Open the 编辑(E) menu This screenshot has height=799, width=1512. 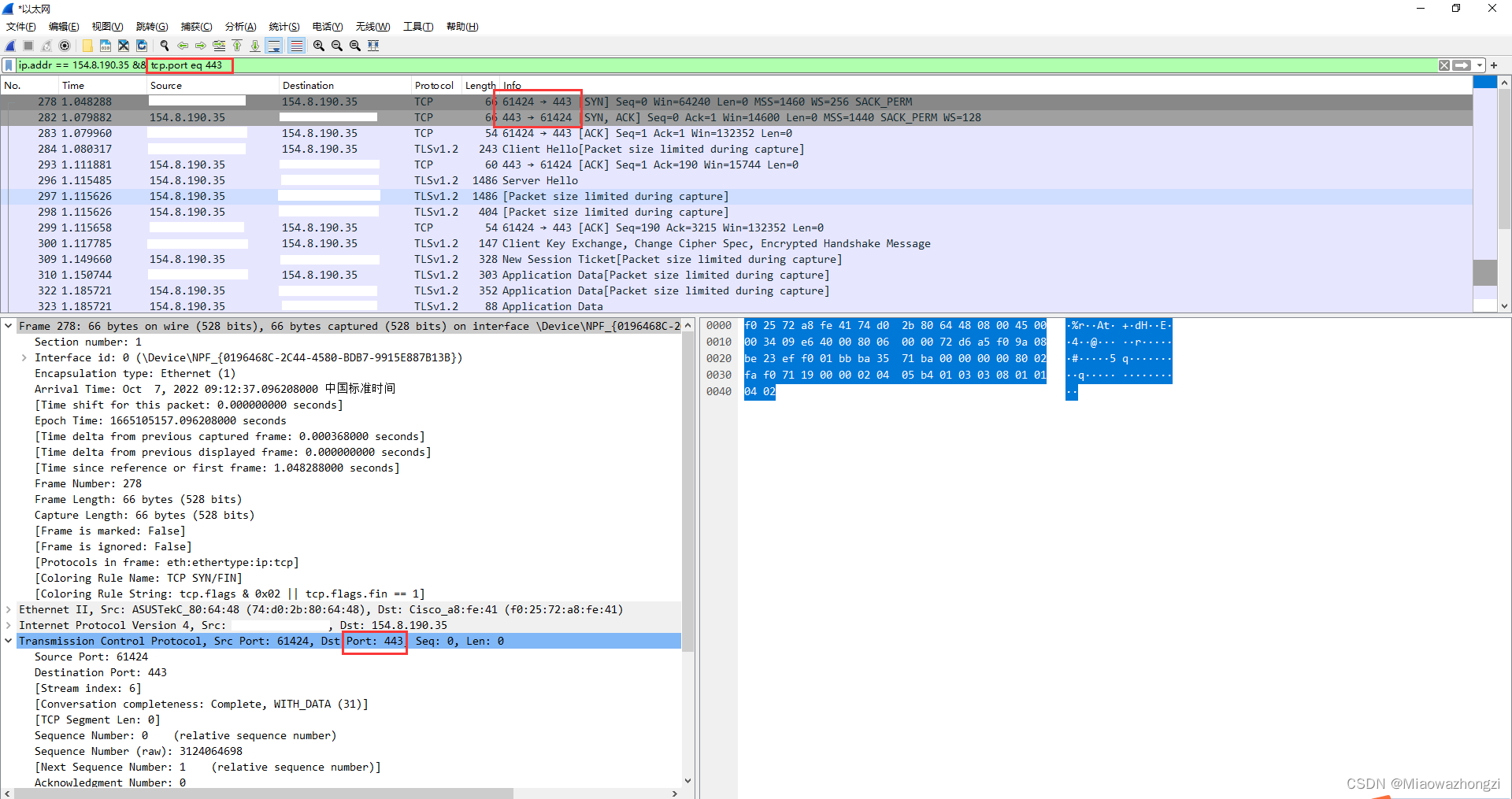click(x=64, y=27)
